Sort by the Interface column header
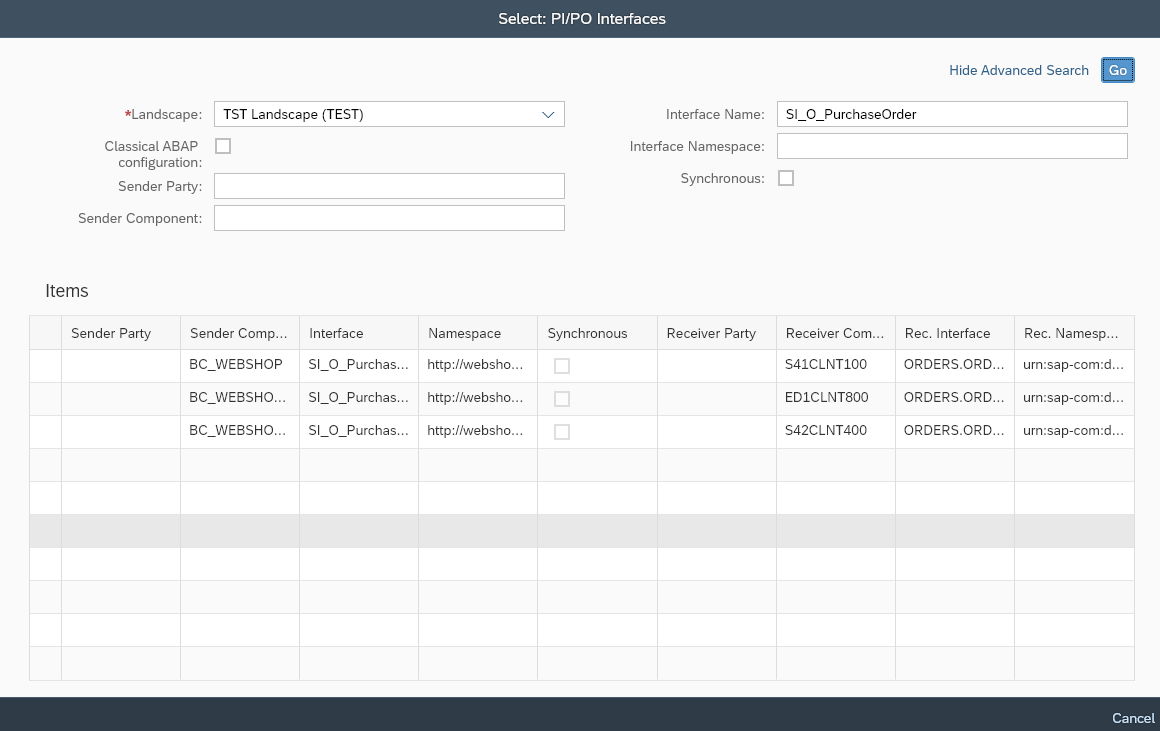1160x731 pixels. click(x=336, y=333)
